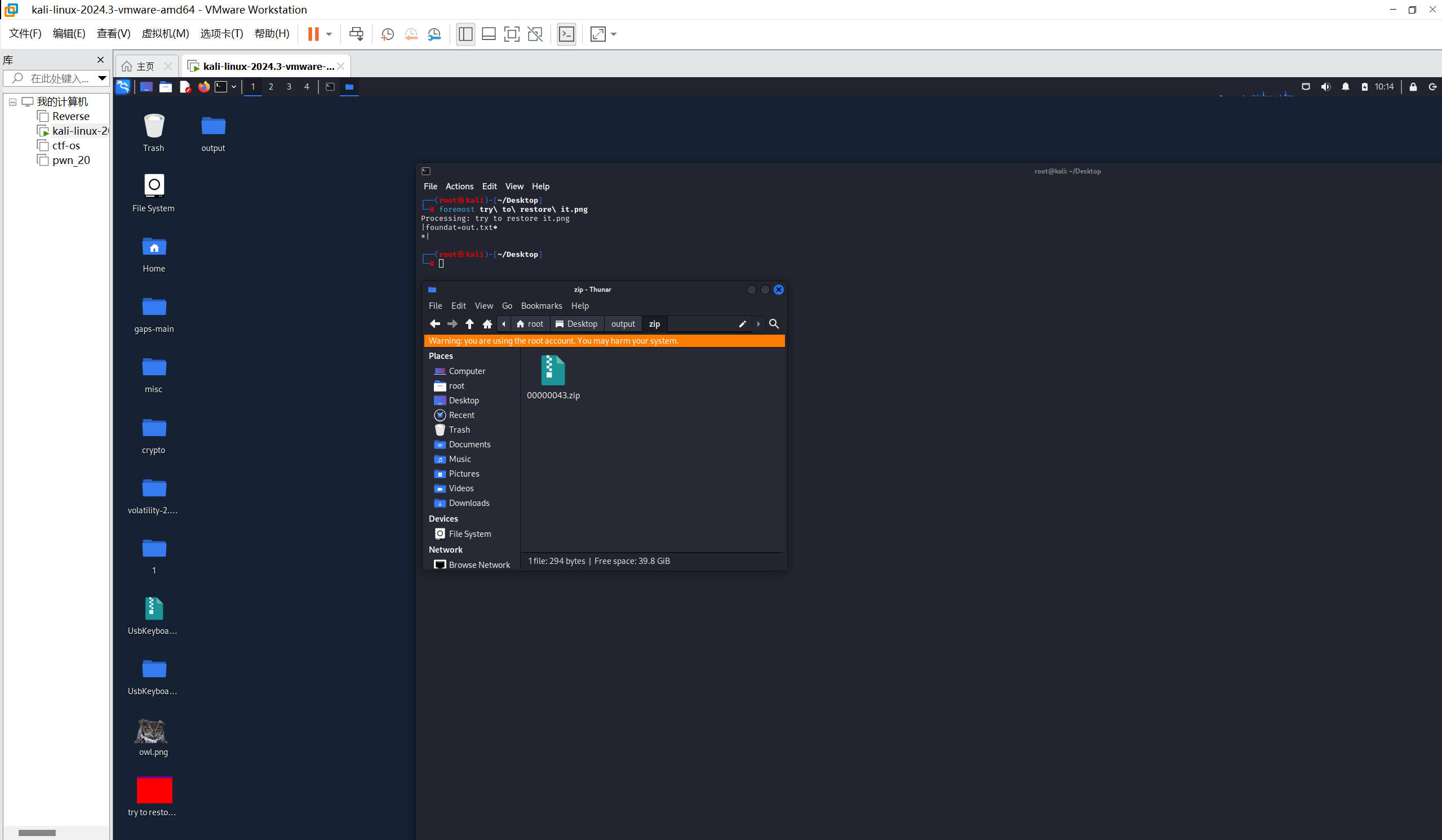Launch Firefox from the Kali panel
Screen dimensions: 1442x840
pyautogui.click(x=204, y=86)
